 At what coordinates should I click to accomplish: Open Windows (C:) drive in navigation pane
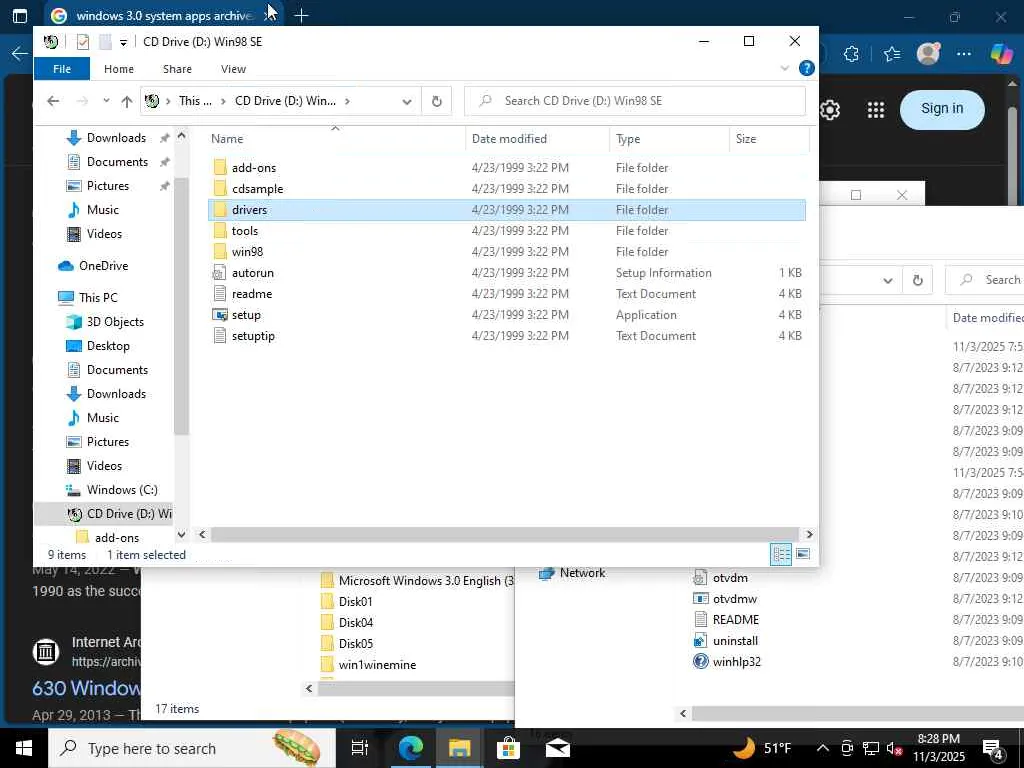[x=121, y=490]
